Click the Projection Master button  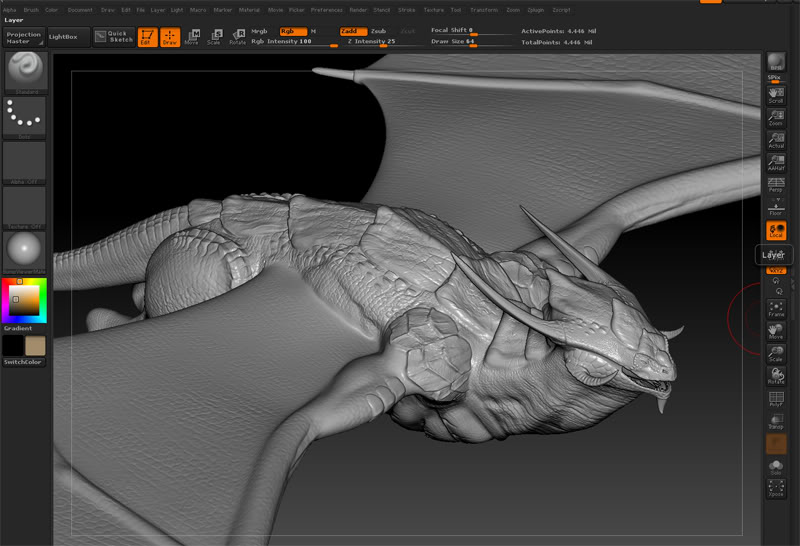tap(23, 37)
